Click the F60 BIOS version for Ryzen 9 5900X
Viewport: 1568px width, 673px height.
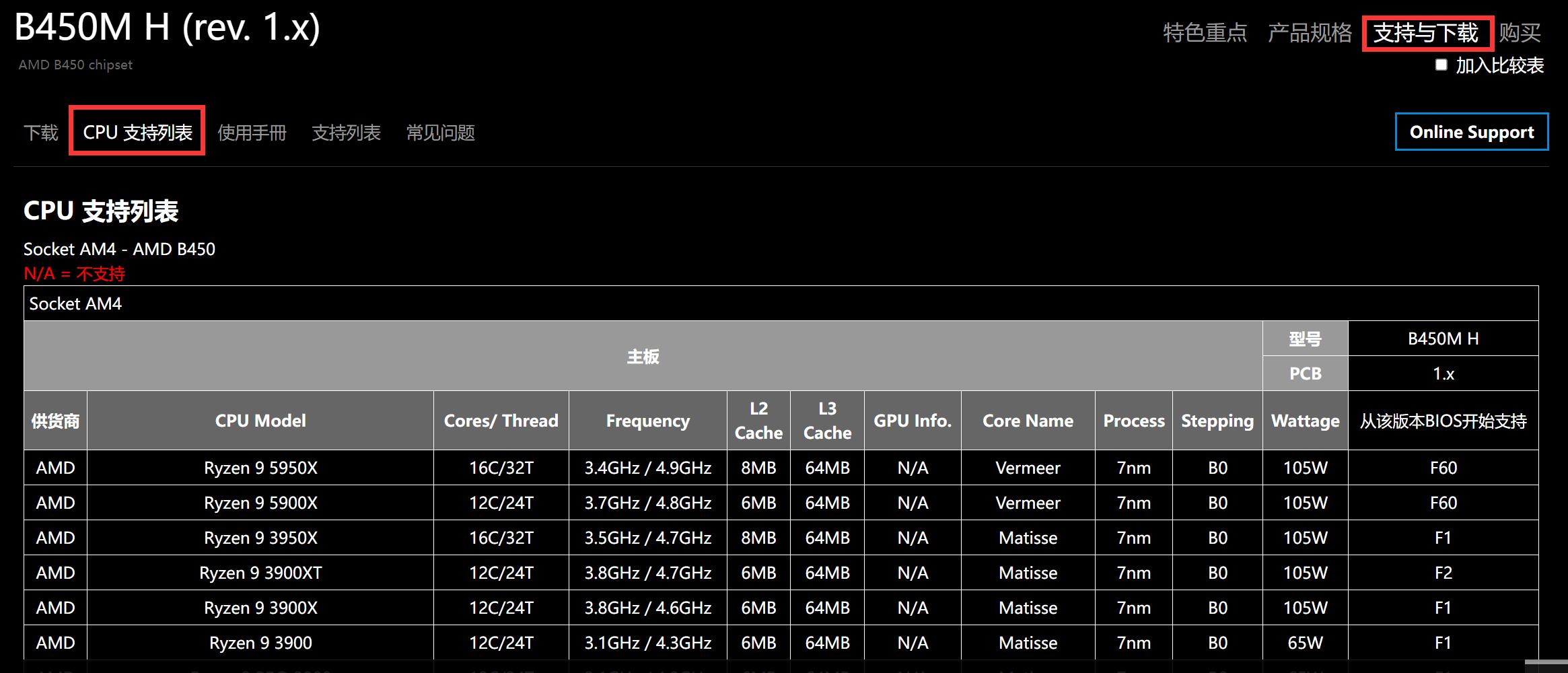[x=1443, y=502]
